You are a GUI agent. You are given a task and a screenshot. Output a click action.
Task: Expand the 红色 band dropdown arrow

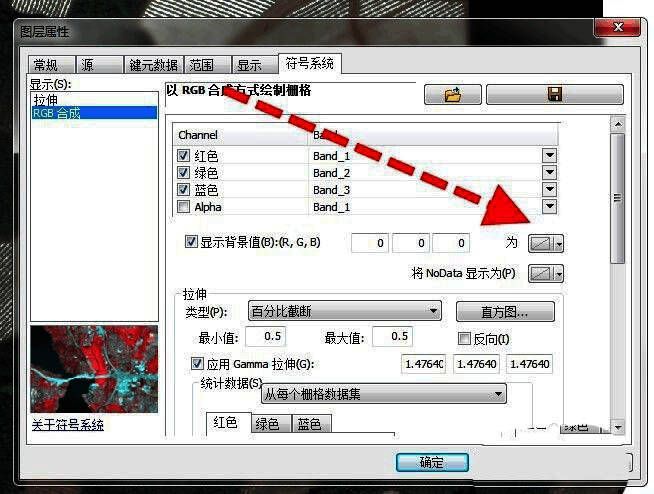pyautogui.click(x=549, y=156)
